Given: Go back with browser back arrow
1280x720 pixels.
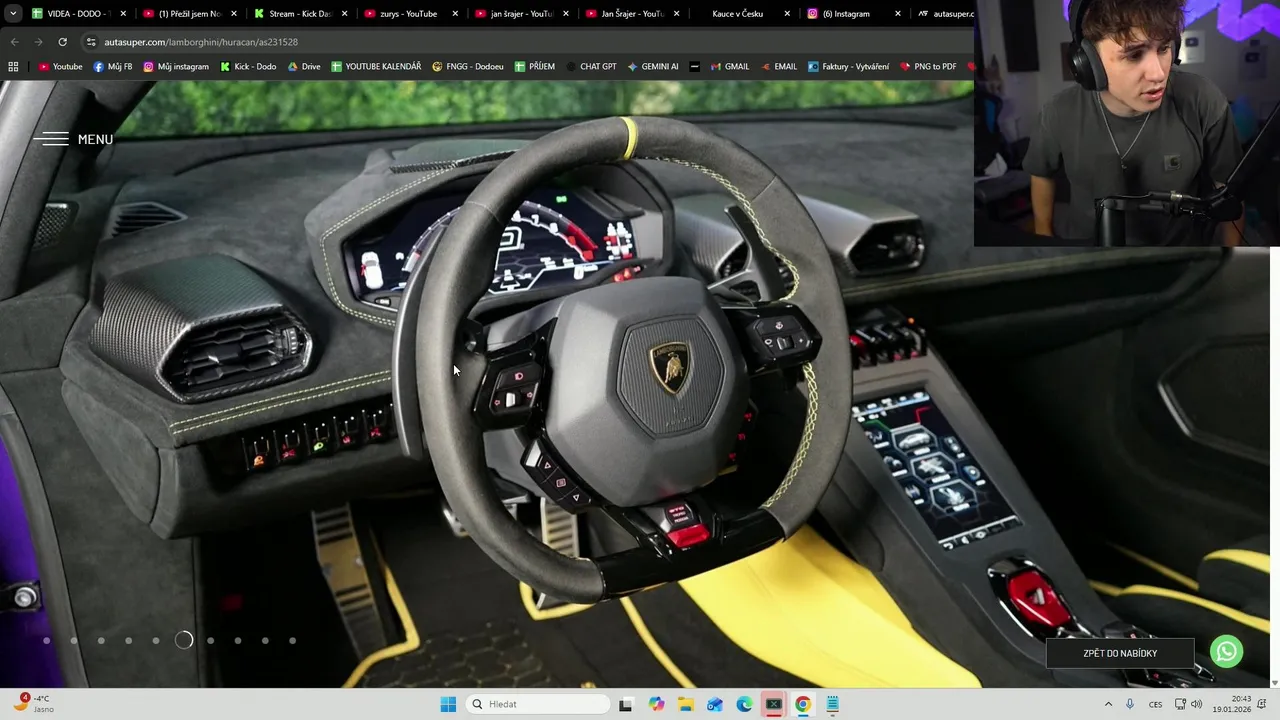Looking at the screenshot, I should [14, 42].
